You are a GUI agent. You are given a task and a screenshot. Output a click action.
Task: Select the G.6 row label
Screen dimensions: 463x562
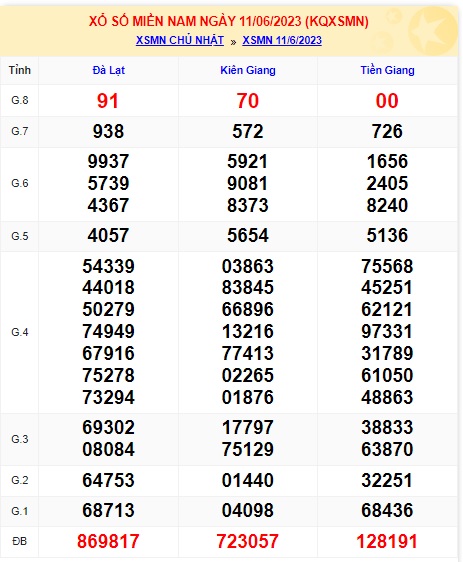point(20,184)
